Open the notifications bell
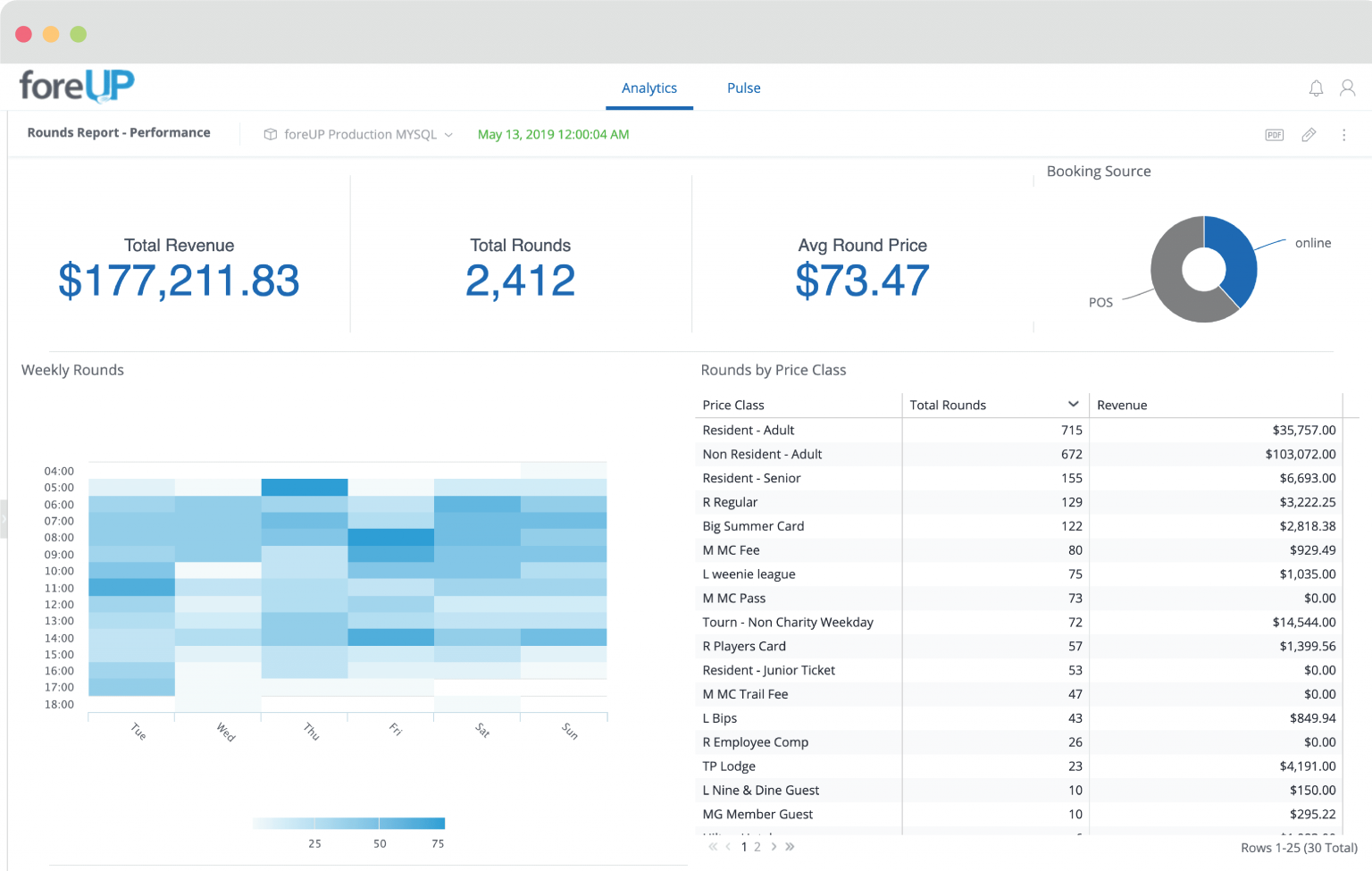 tap(1316, 88)
